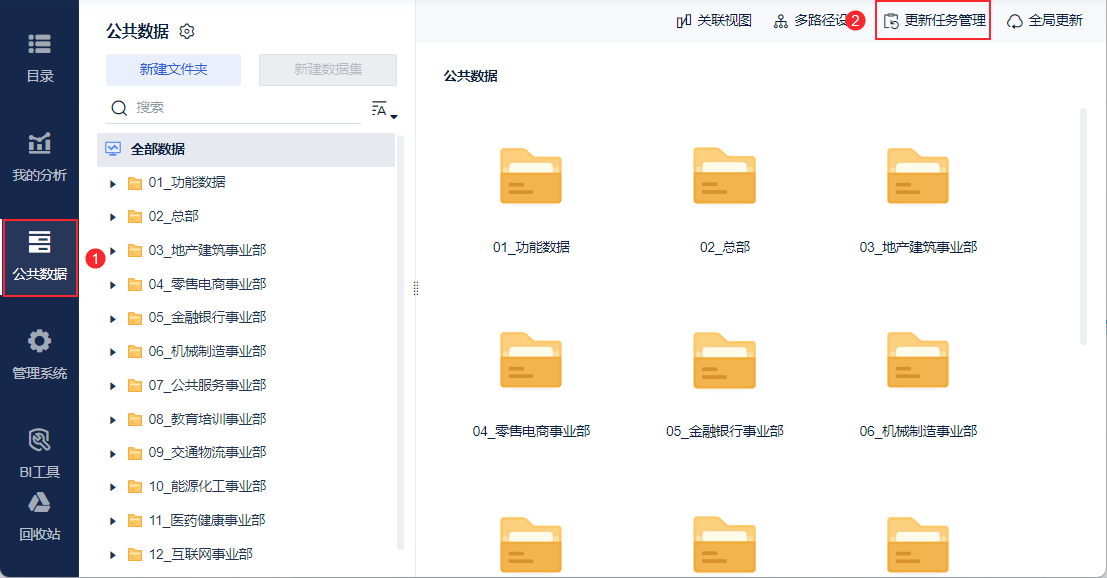Viewport: 1107px width, 578px height.
Task: Select 01_功能数据 in the tree
Action: pos(187,183)
